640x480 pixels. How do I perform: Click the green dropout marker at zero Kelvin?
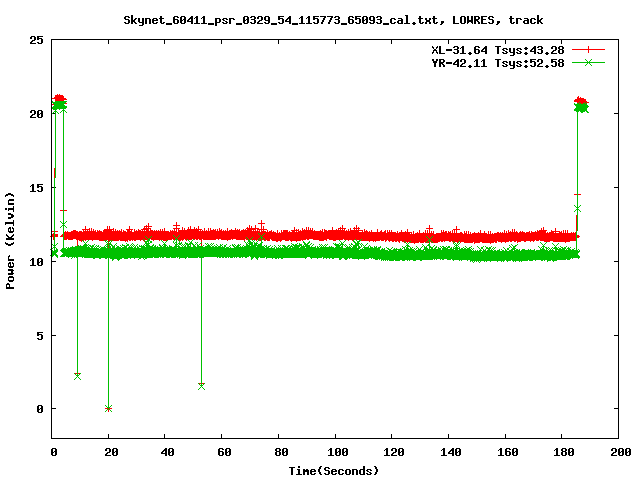(x=108, y=409)
